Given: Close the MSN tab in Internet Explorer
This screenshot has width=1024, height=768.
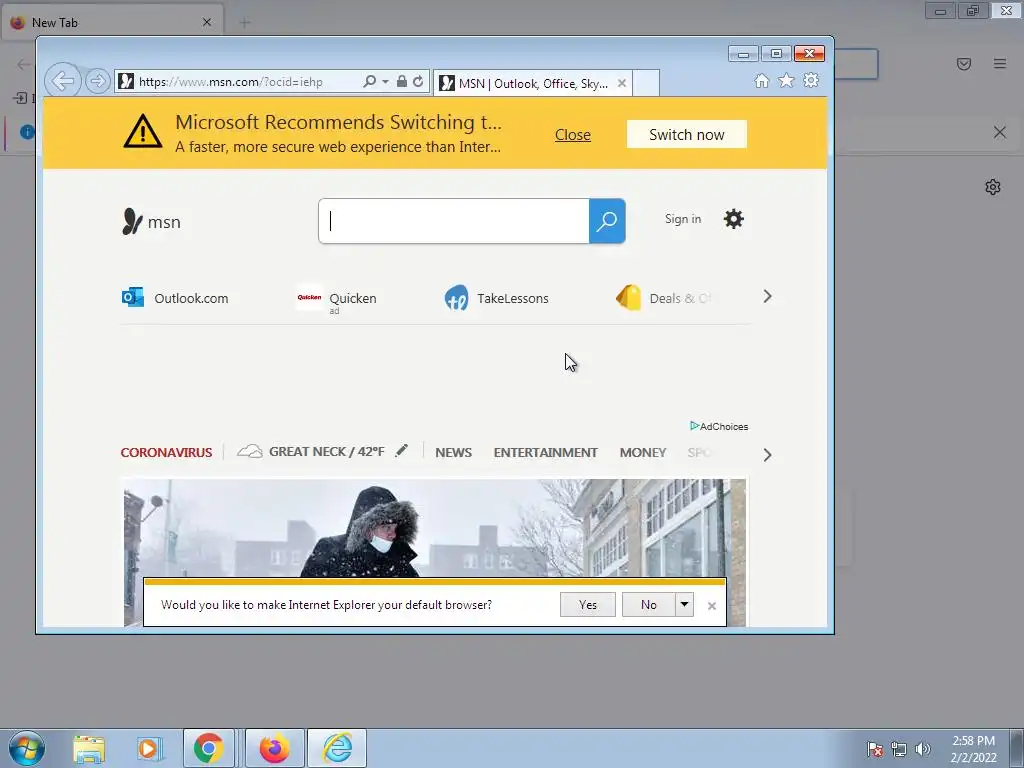Looking at the screenshot, I should pos(622,84).
